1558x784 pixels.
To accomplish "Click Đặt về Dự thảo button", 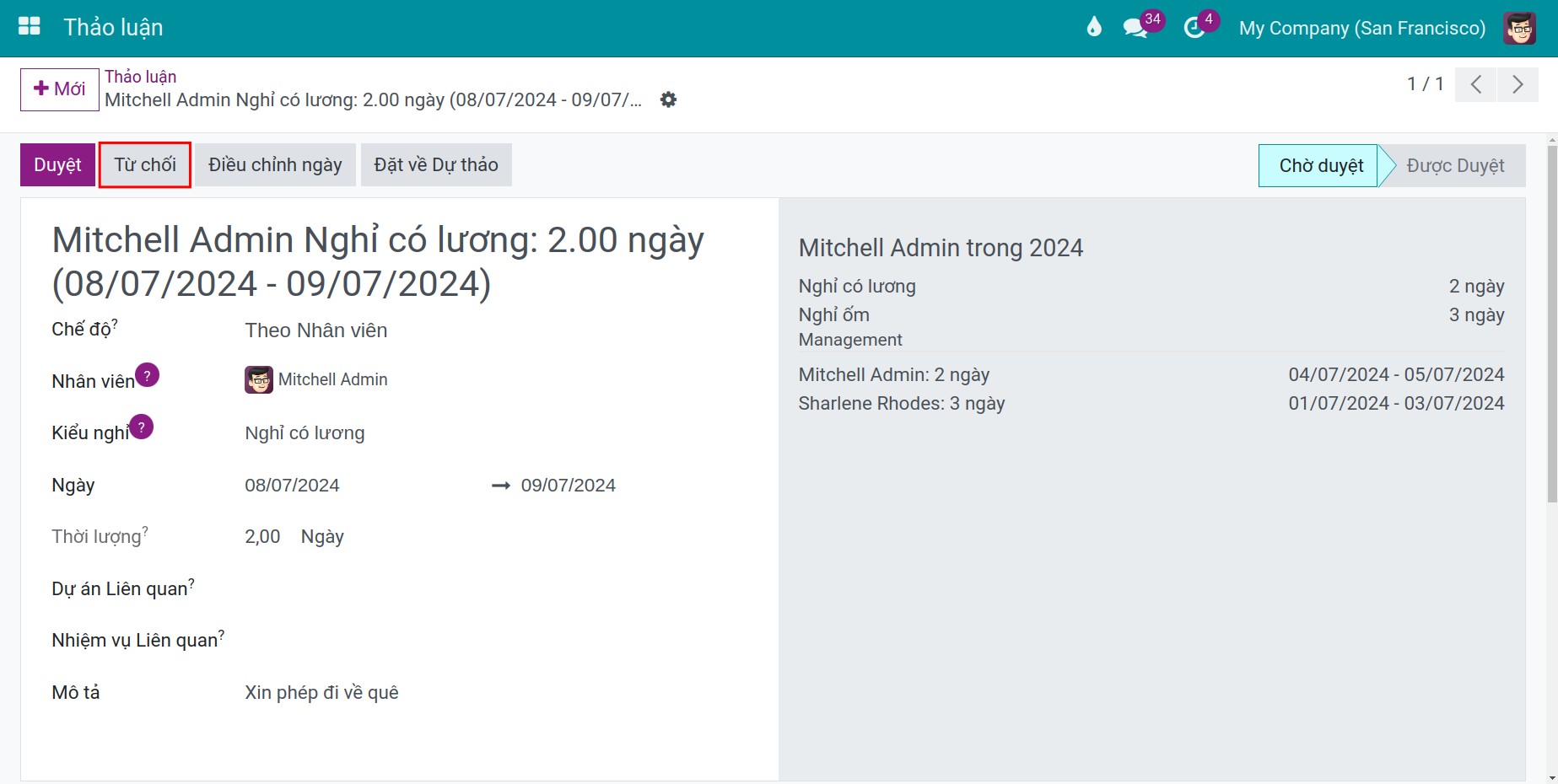I will tap(436, 164).
